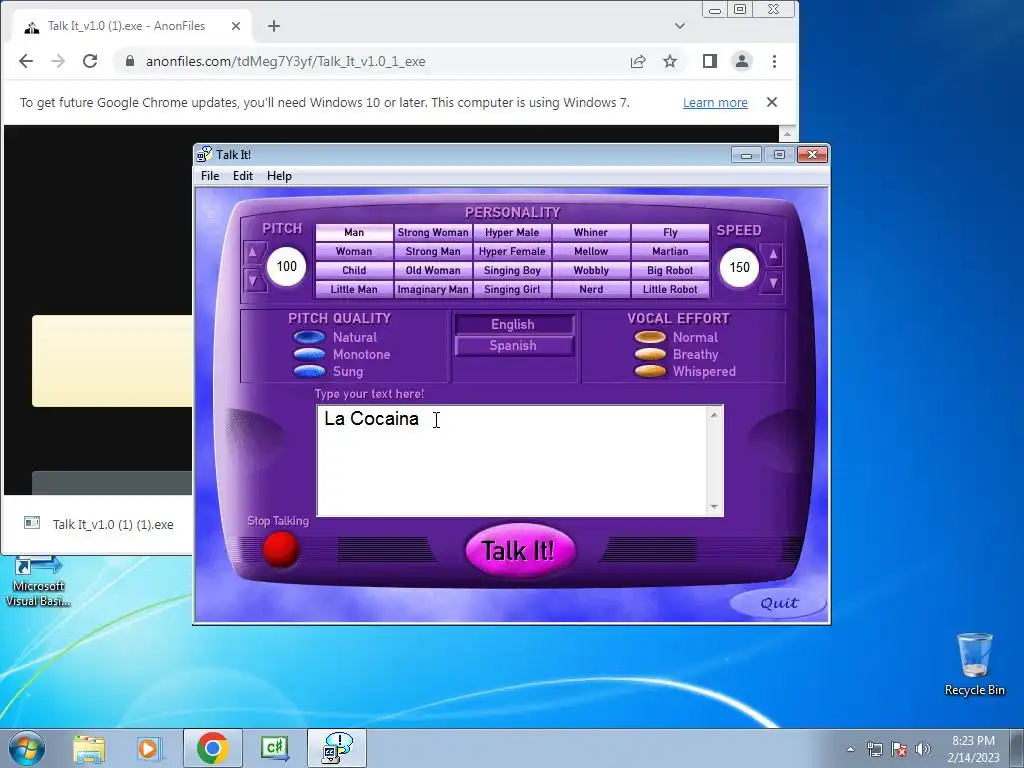
Task: Switch language to English
Action: click(513, 325)
